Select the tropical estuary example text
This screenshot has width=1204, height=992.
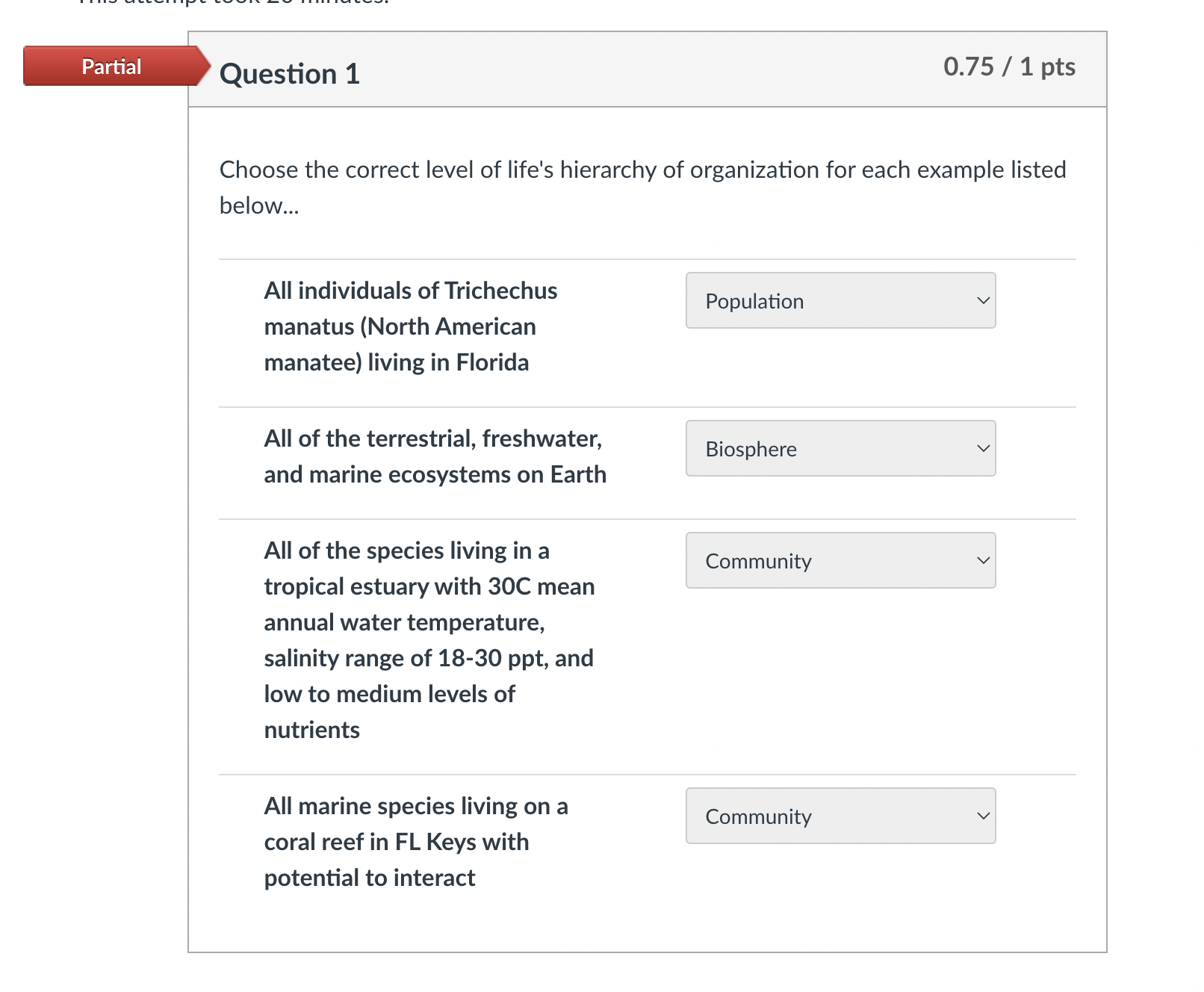coord(428,639)
